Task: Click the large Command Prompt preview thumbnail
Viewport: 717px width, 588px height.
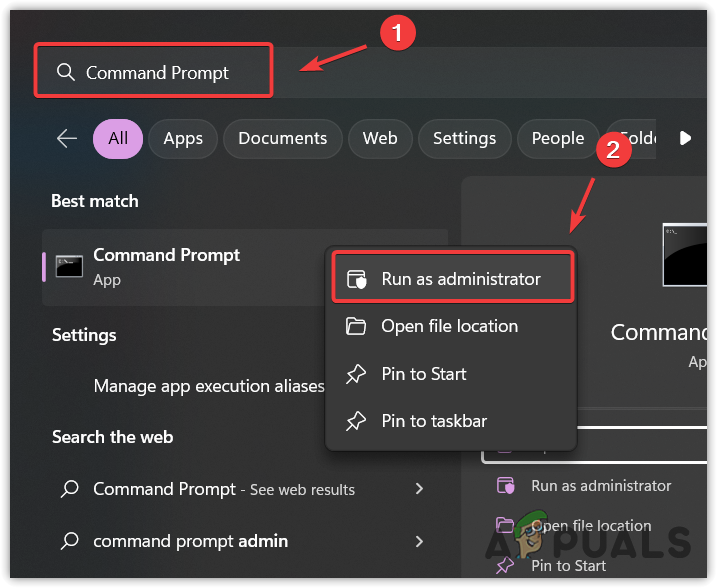Action: click(685, 255)
